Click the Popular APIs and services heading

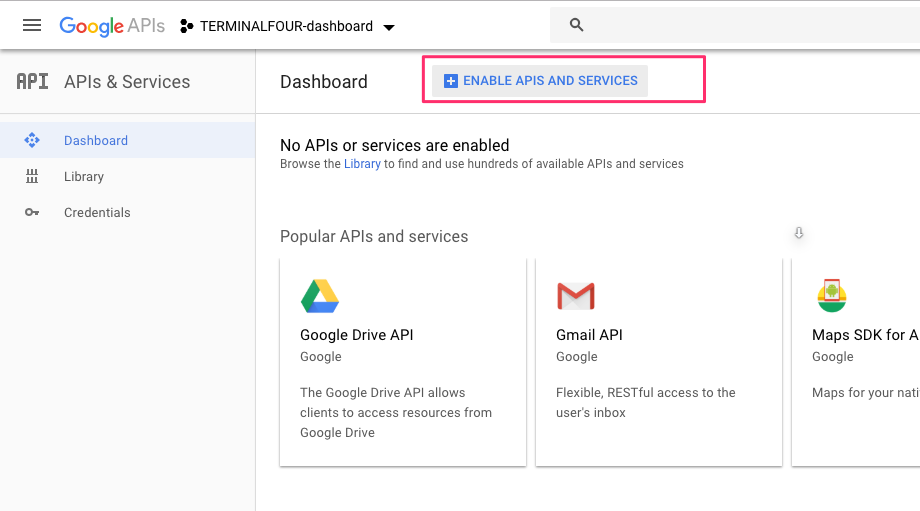tap(374, 236)
